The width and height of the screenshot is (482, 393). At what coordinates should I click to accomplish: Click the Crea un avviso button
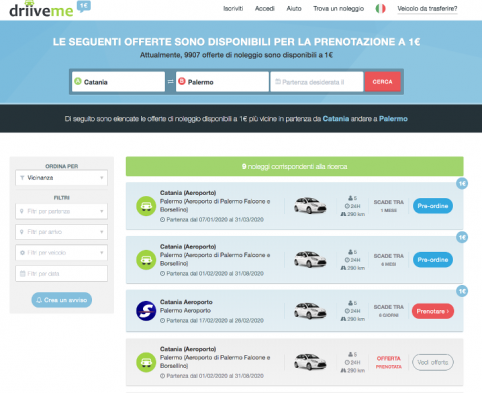tap(62, 300)
